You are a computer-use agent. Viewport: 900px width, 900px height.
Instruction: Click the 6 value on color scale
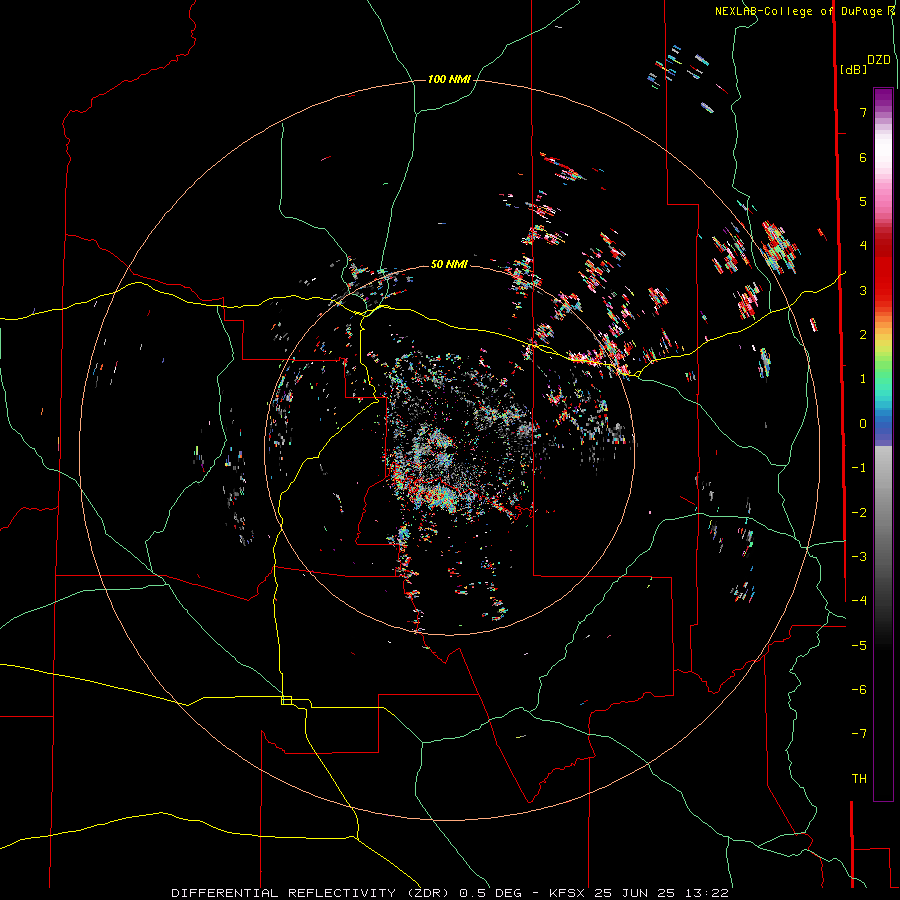tap(863, 157)
